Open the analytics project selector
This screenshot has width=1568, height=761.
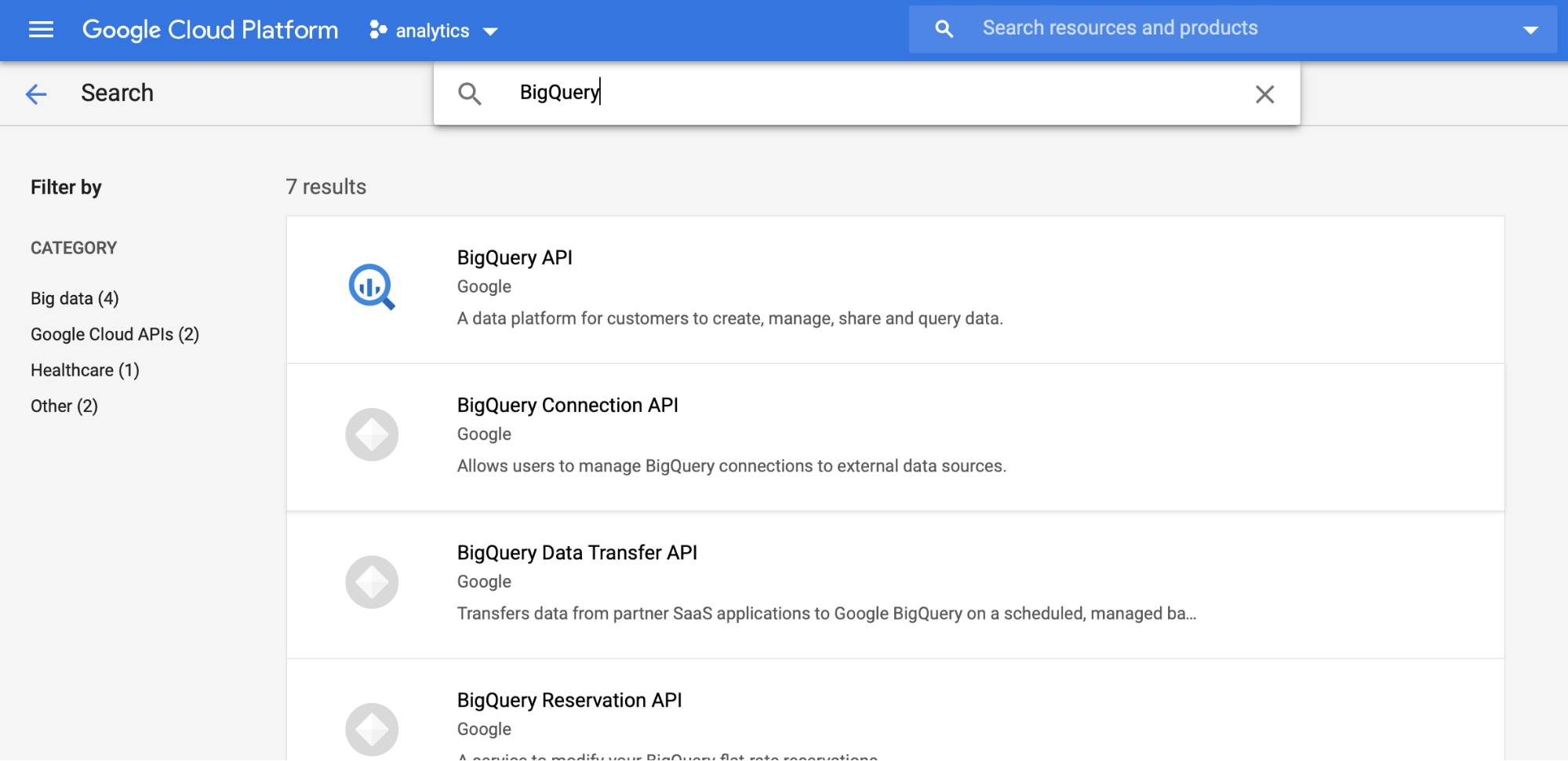tap(433, 31)
